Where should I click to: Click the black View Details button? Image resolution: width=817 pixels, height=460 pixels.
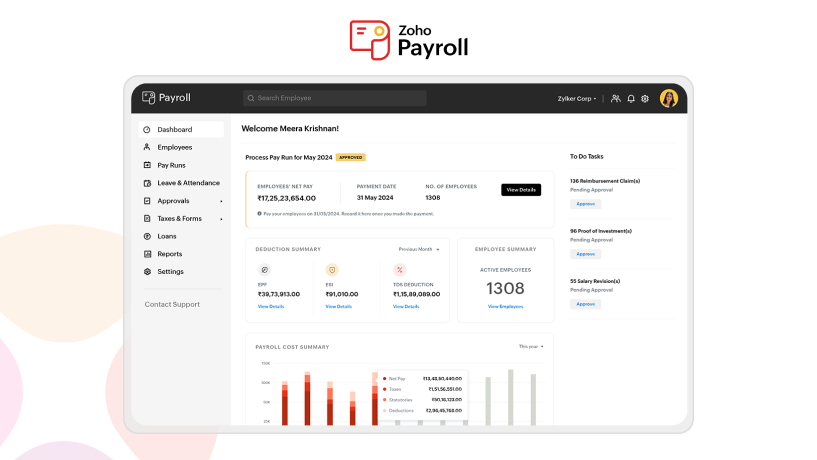click(521, 190)
